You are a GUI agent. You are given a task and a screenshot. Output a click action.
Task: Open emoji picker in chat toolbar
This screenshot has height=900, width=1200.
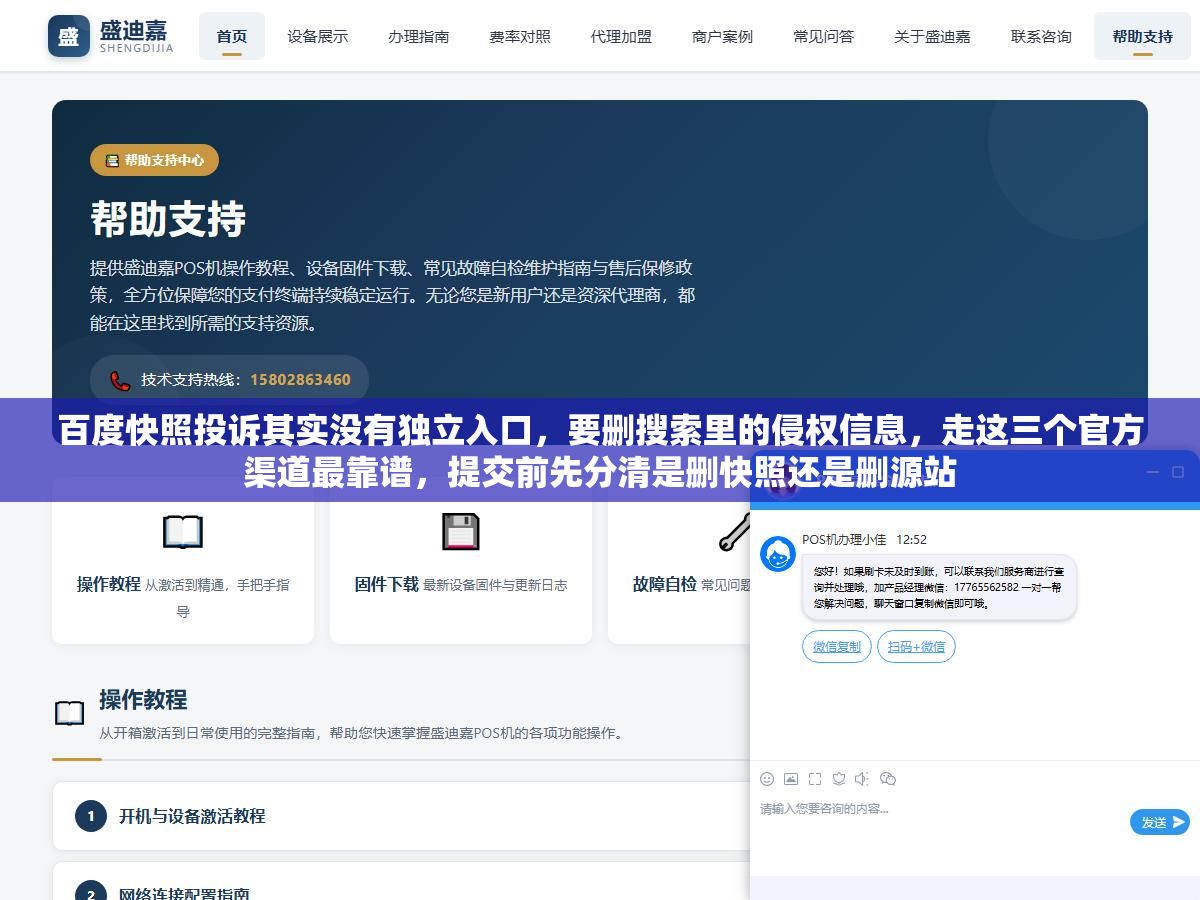click(x=767, y=779)
